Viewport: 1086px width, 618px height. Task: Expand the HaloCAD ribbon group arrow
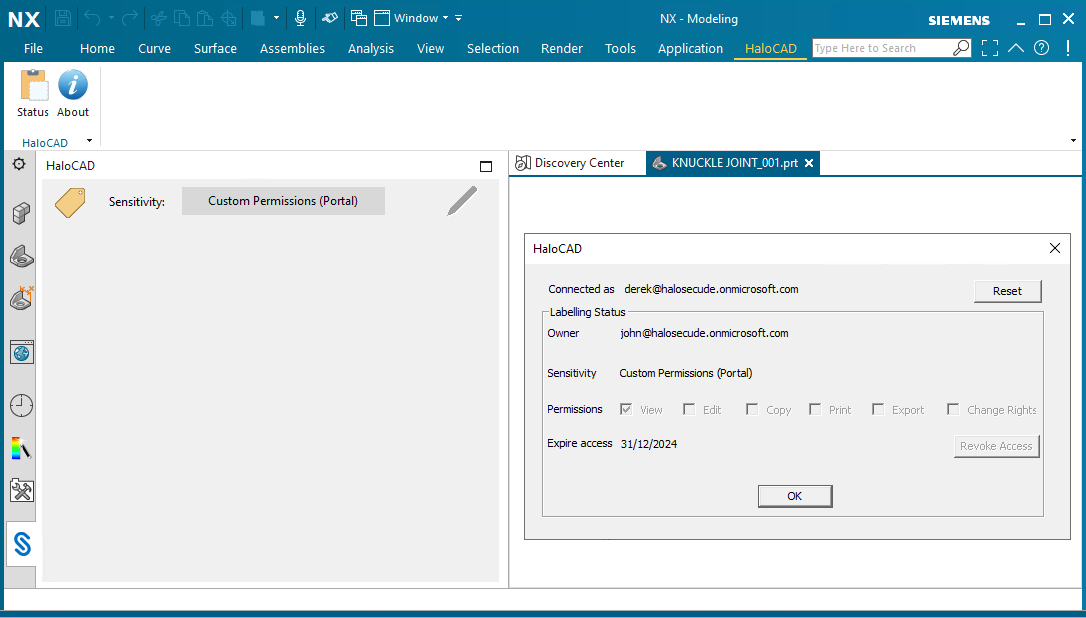(89, 141)
